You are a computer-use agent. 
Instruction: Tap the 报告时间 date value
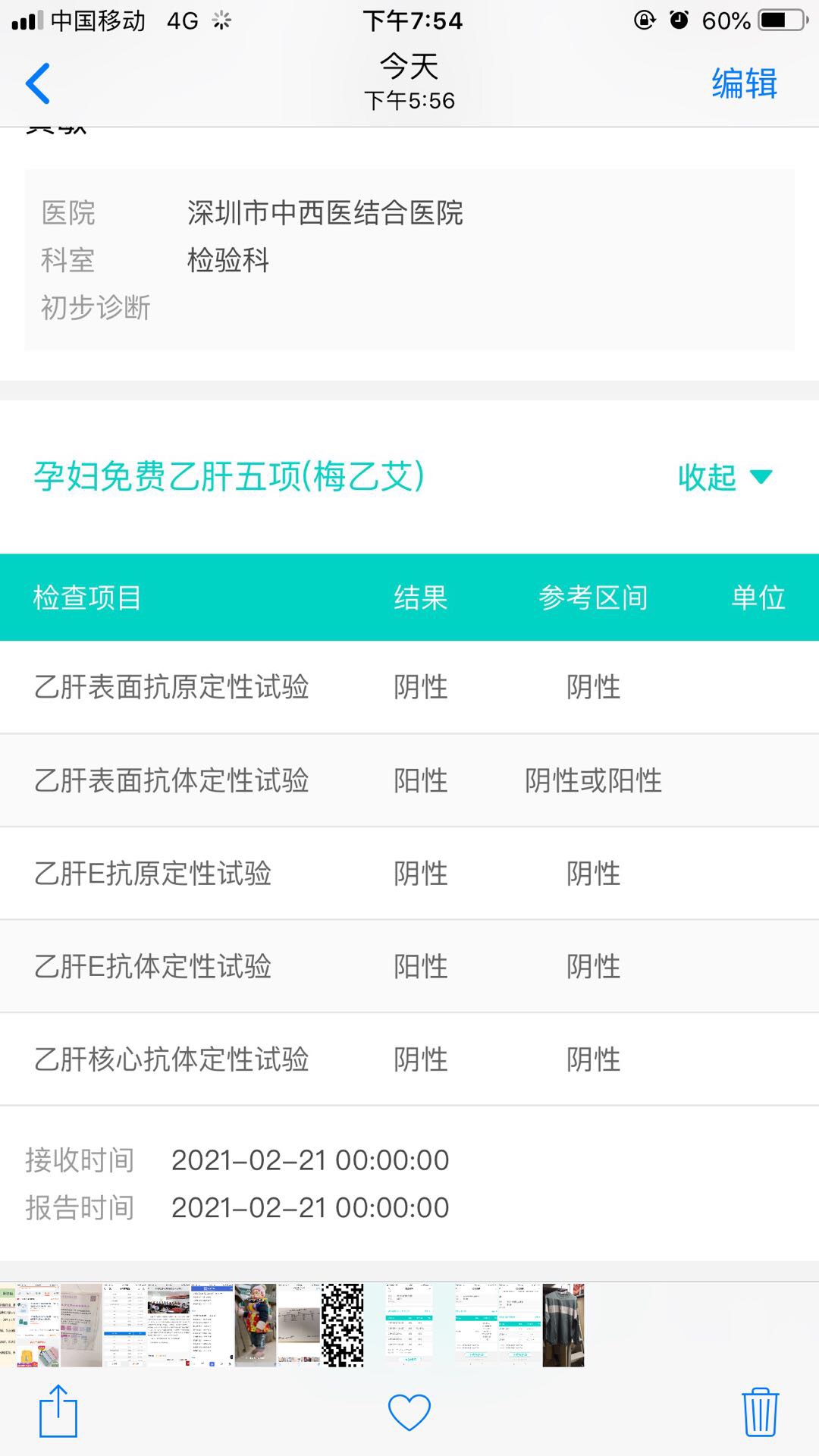[x=311, y=1208]
